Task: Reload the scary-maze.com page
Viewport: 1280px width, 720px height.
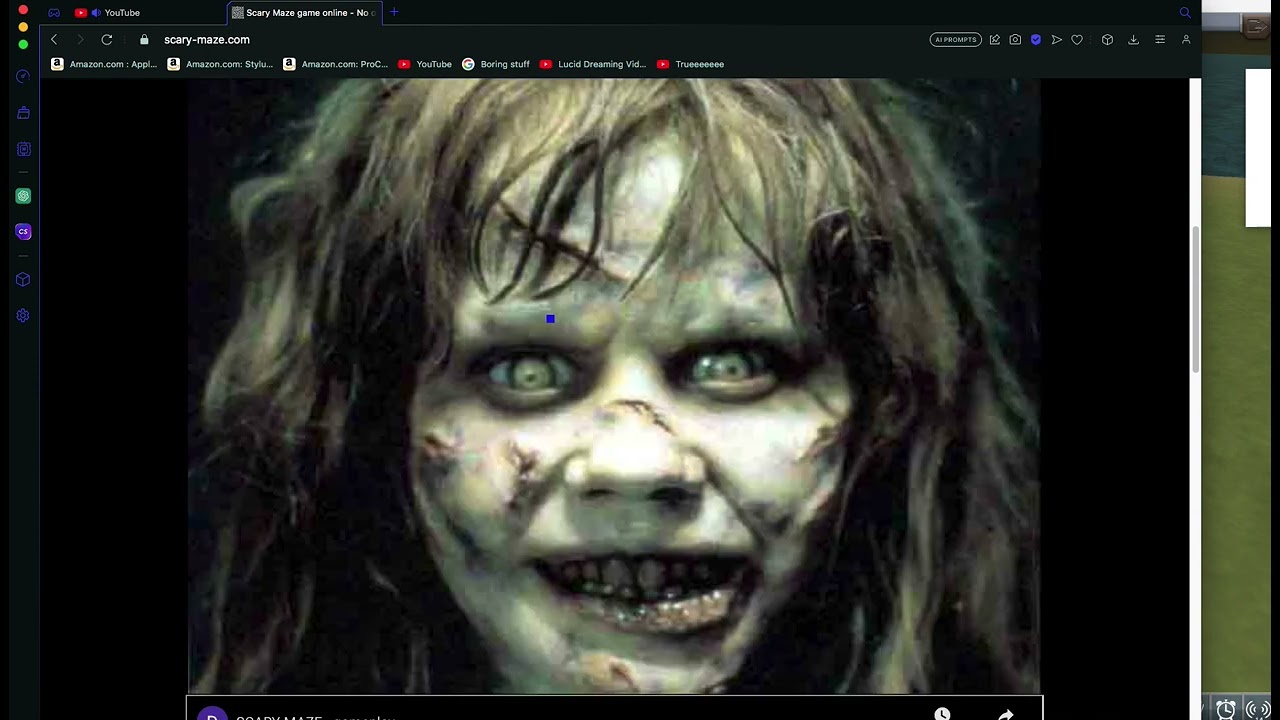Action: 107,39
